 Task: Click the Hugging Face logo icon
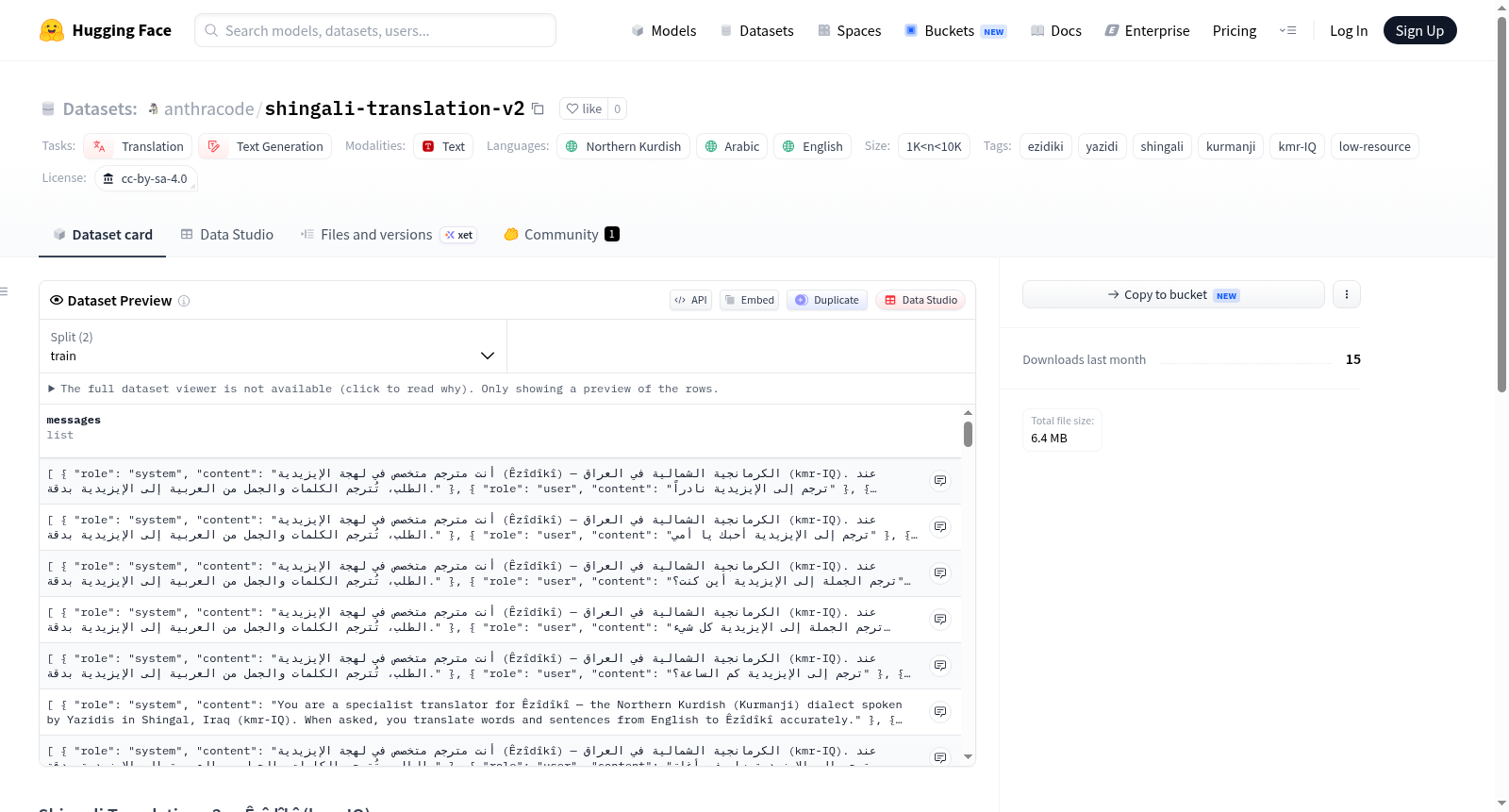52,30
